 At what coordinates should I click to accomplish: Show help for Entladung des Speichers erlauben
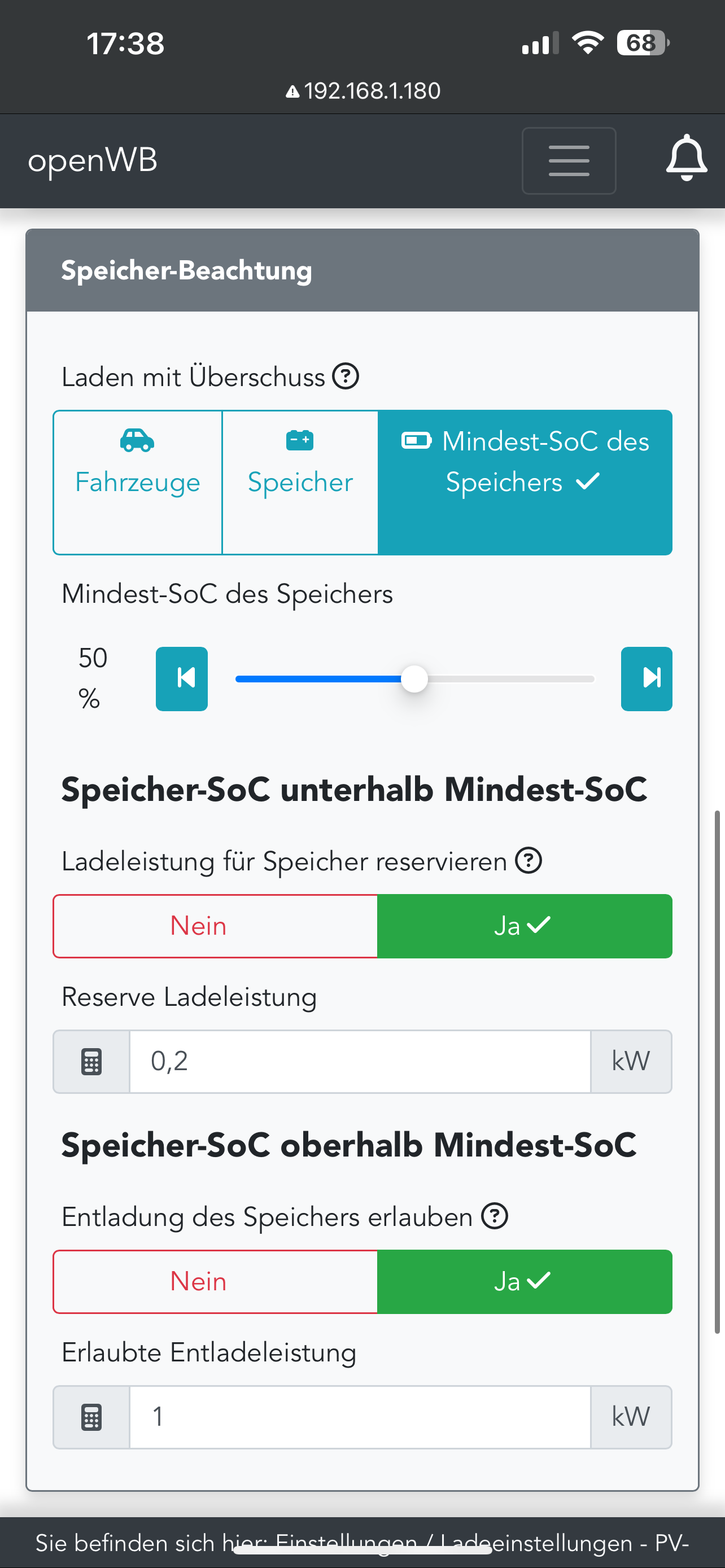tap(494, 1216)
